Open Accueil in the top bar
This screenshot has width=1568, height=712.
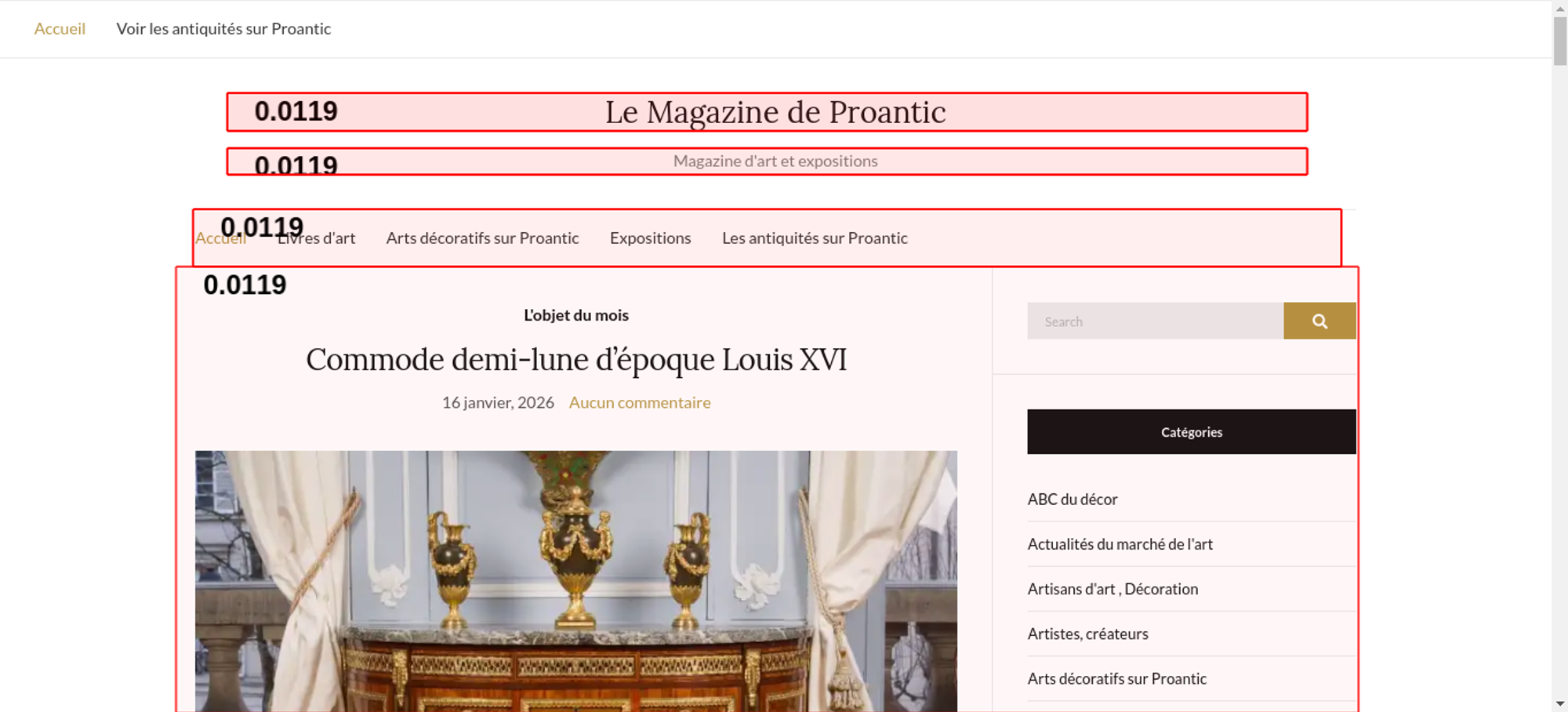click(60, 29)
